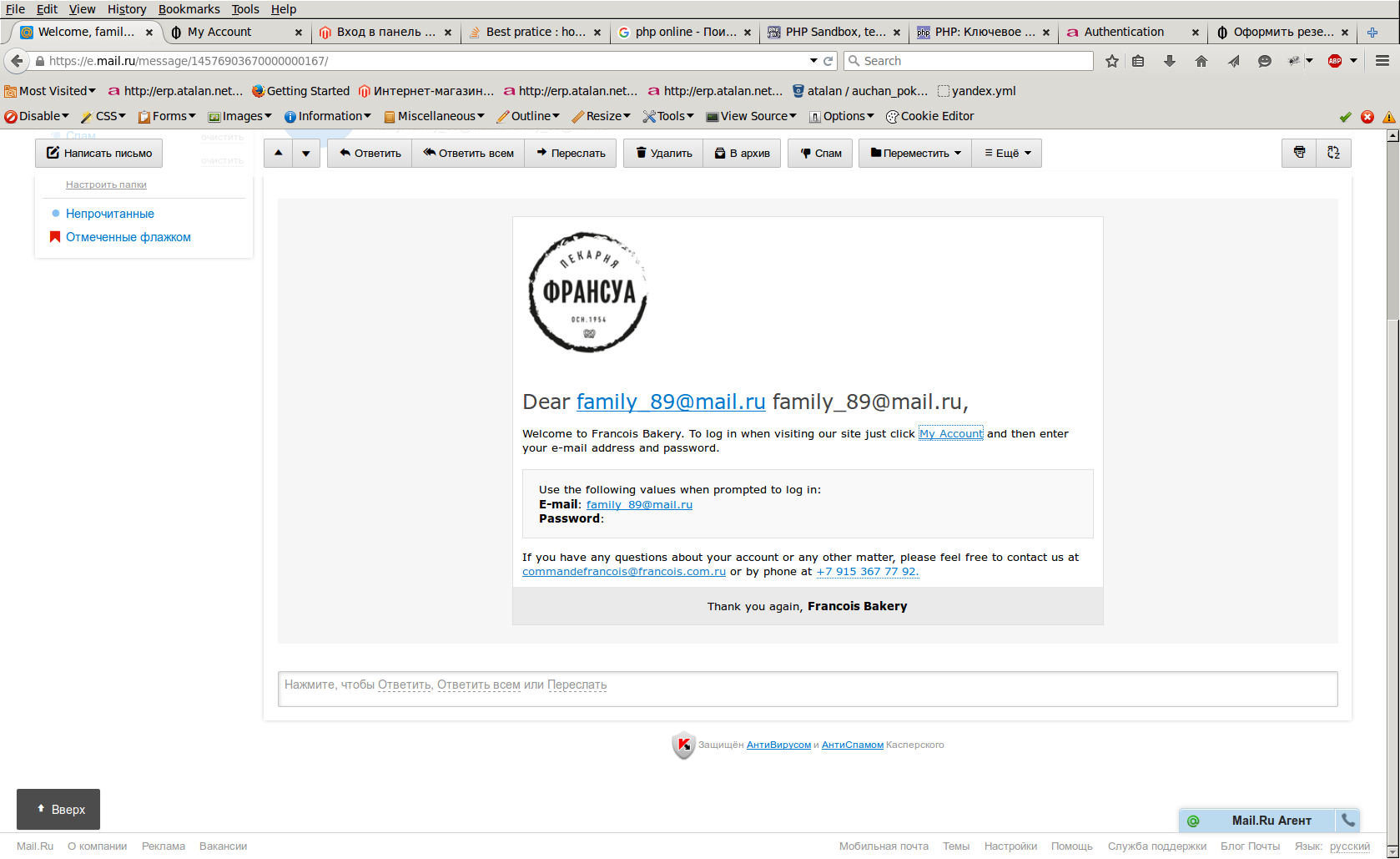
Task: Open the URL bar history dropdown arrow
Action: point(813,61)
